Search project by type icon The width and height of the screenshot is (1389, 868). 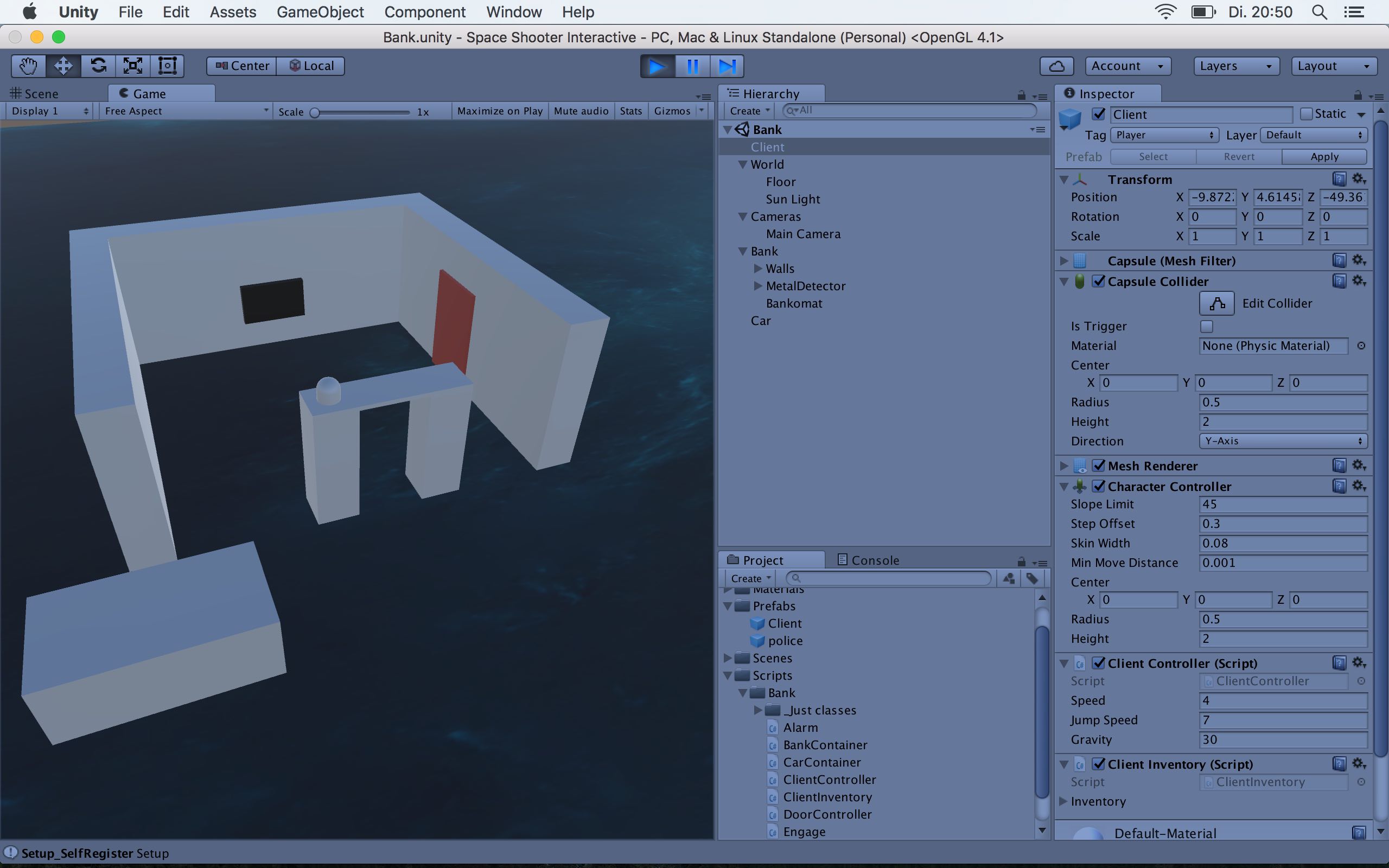pos(1009,578)
